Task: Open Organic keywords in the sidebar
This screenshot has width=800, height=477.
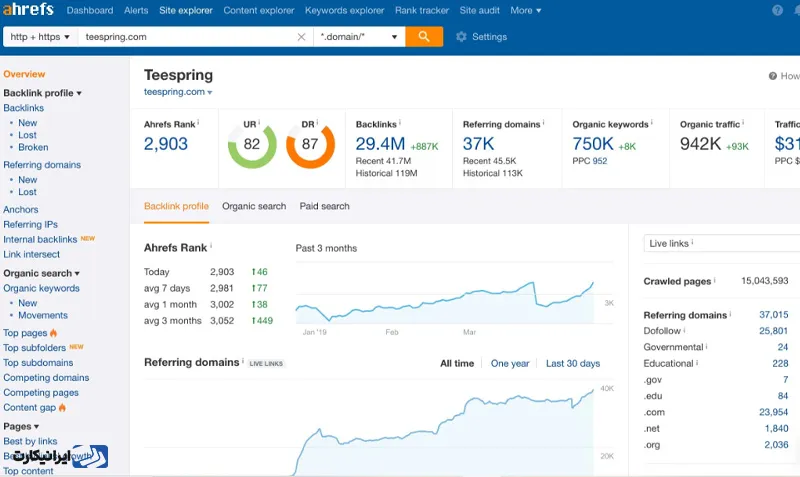Action: pos(41,288)
